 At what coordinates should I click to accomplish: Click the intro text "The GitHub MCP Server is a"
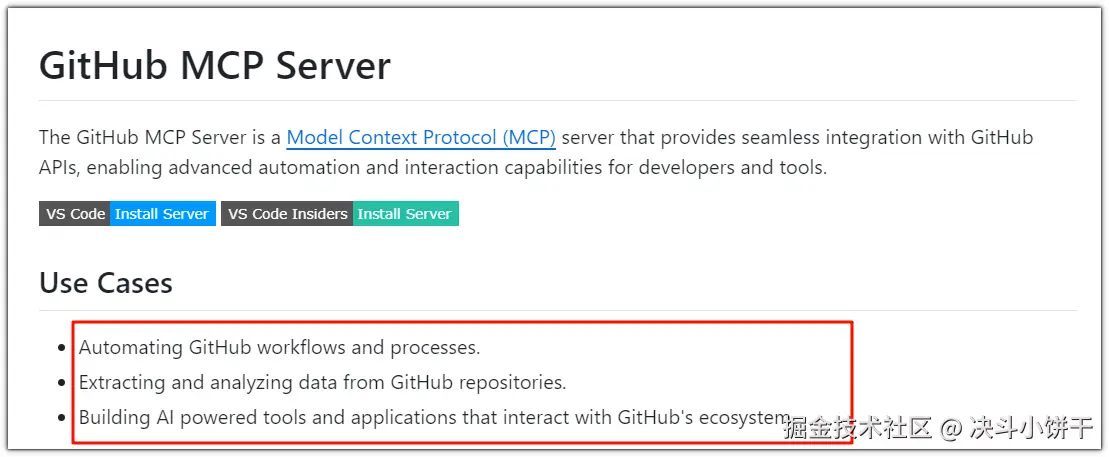tap(160, 138)
